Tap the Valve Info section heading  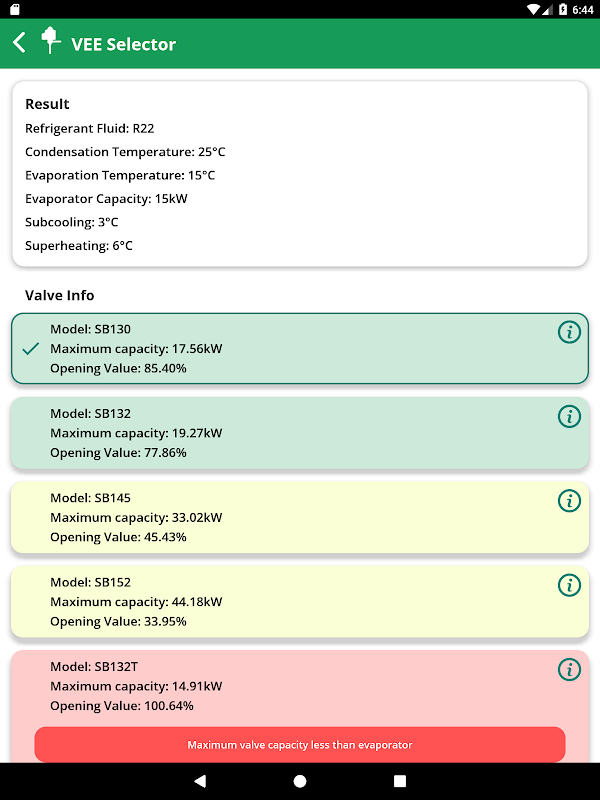click(x=60, y=295)
